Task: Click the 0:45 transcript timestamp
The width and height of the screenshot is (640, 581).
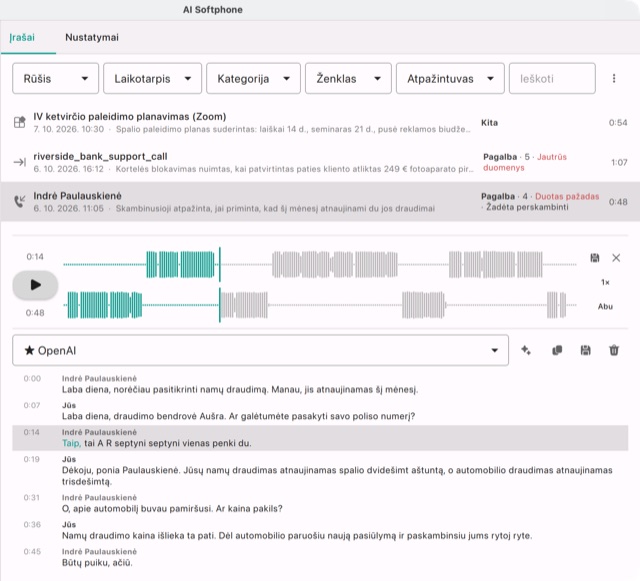Action: (x=32, y=552)
